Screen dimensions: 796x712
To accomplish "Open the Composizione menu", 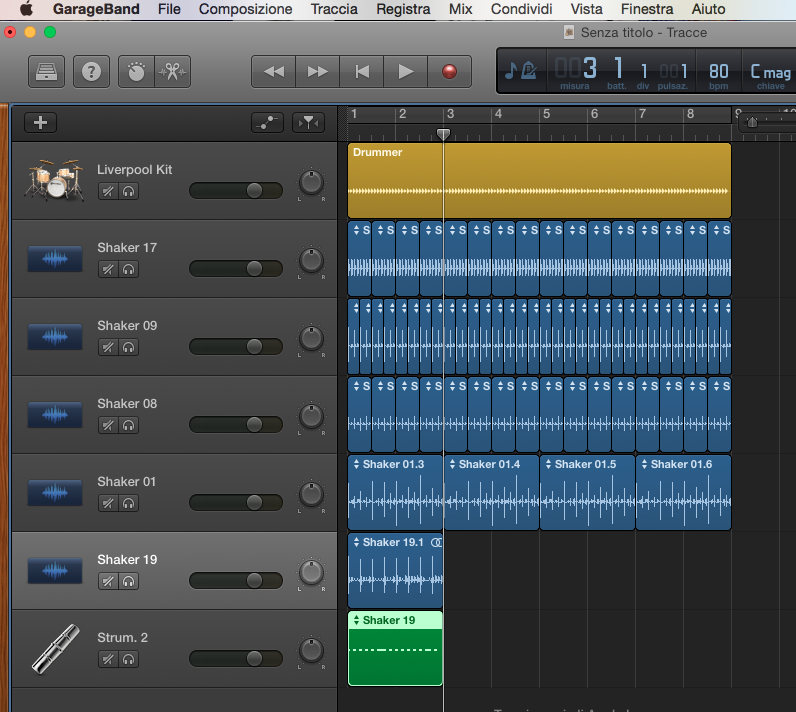I will pyautogui.click(x=245, y=9).
